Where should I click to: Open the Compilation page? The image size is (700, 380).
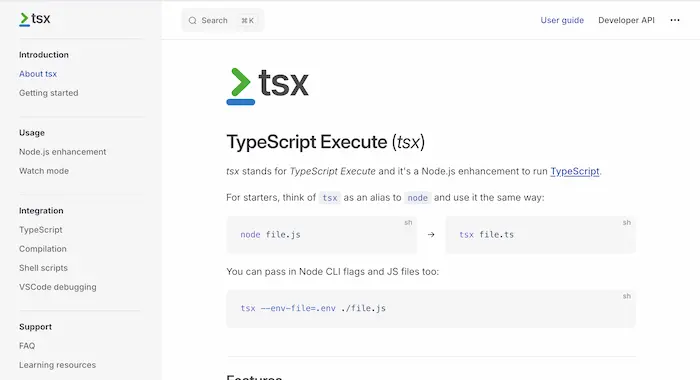43,249
